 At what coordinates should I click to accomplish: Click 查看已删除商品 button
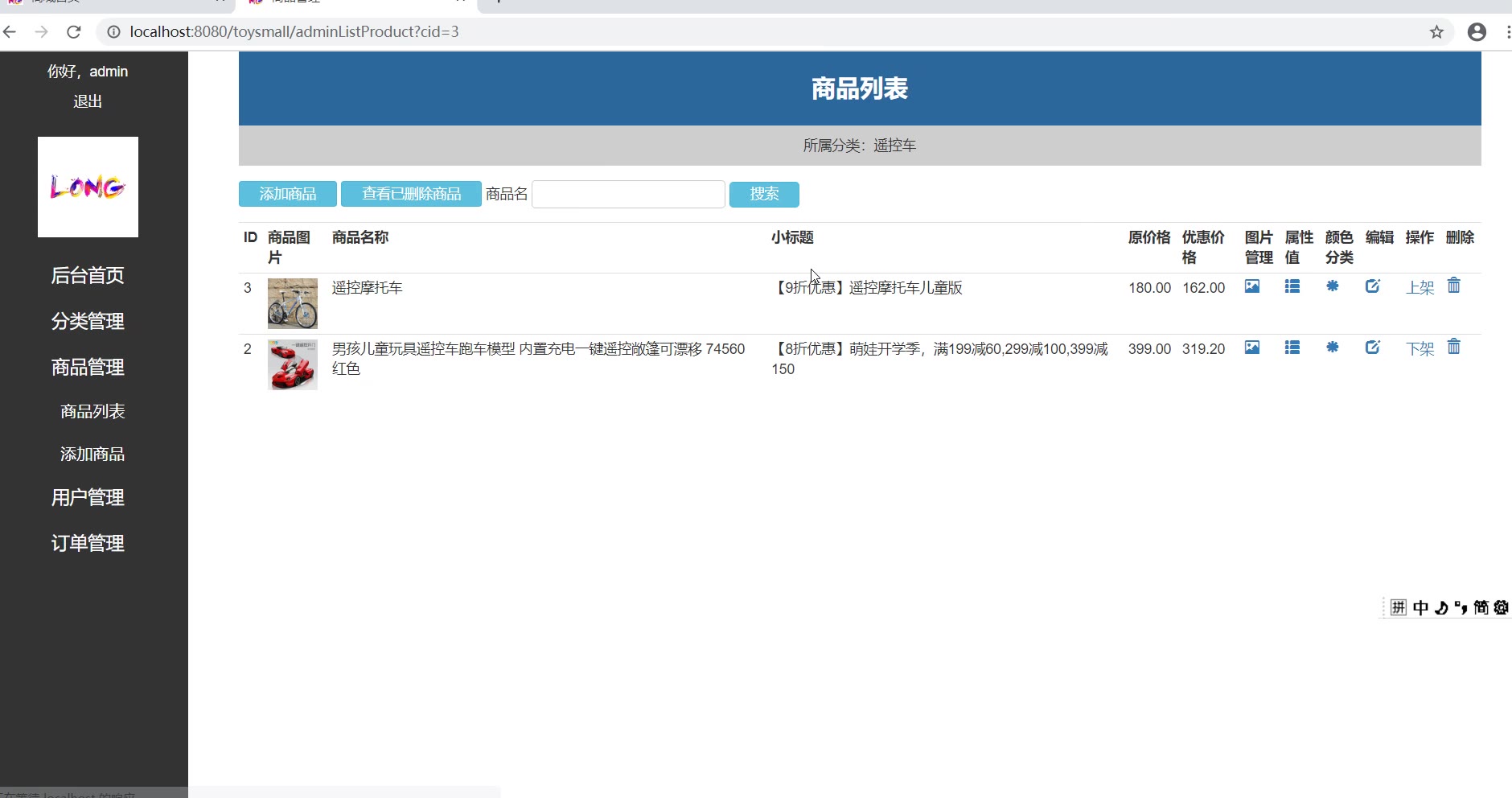(411, 194)
